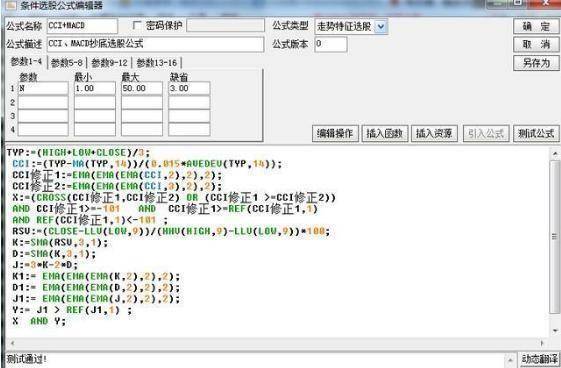Click the 编辑操作 button
Screen dimensions: 561x368
[x=335, y=134]
